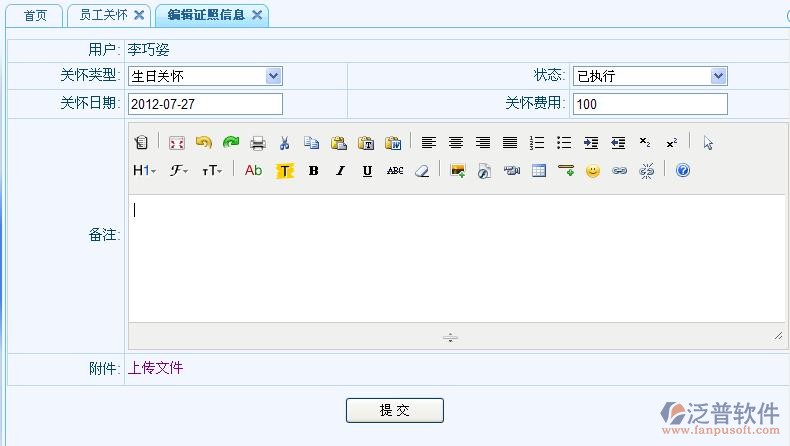Image resolution: width=790 pixels, height=446 pixels.
Task: Click the 关怀费用 input field
Action: (x=650, y=104)
